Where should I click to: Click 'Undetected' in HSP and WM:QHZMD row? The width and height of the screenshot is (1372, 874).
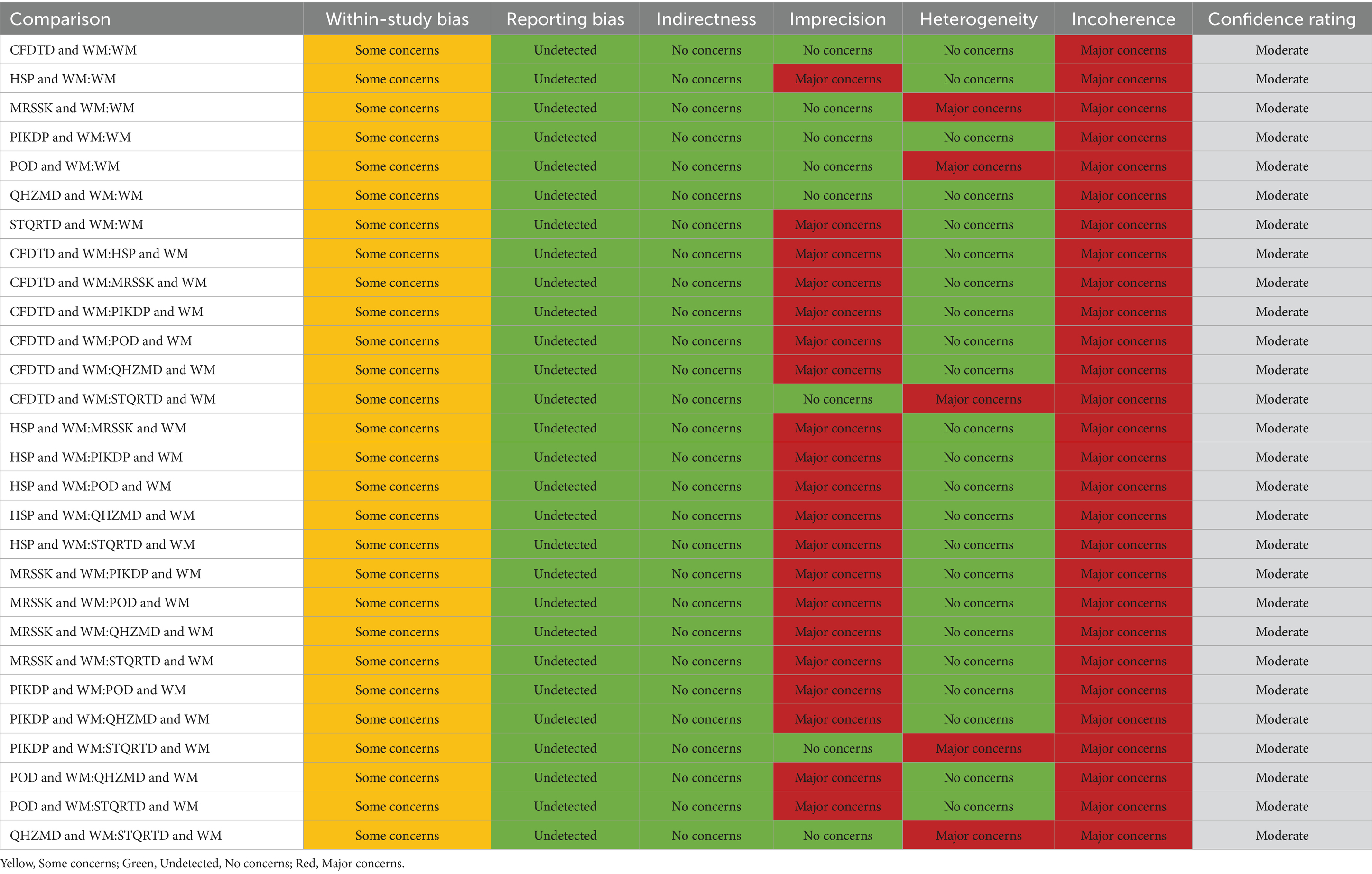click(565, 515)
